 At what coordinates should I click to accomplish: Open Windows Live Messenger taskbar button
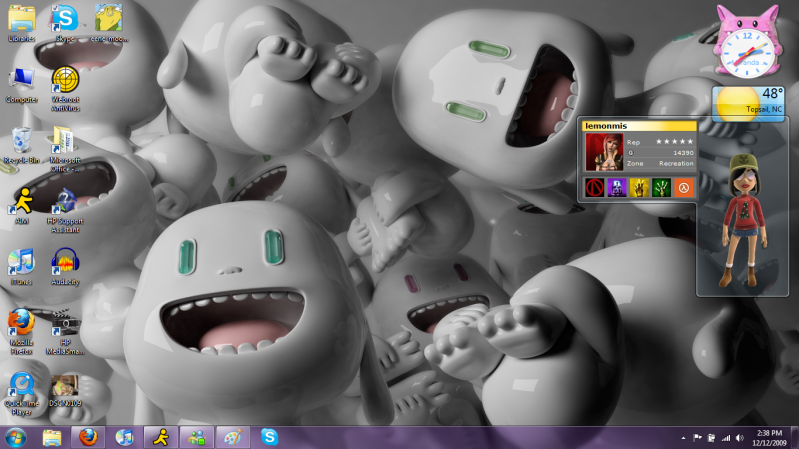coord(197,438)
